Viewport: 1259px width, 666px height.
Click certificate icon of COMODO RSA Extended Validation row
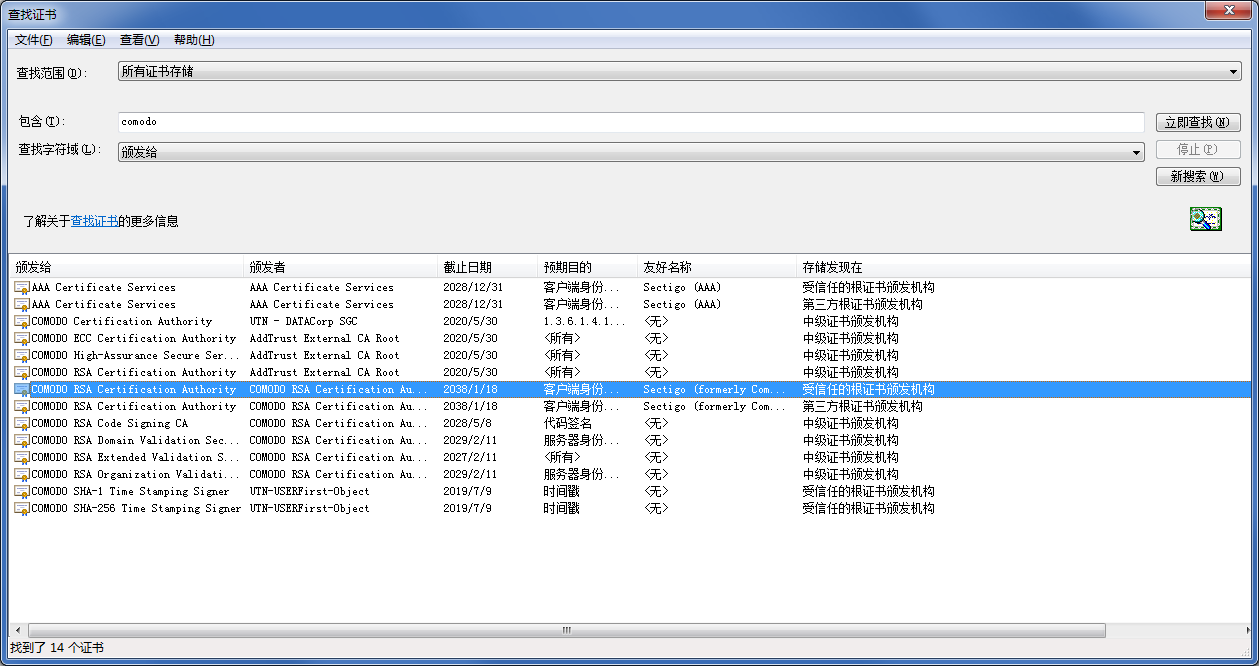22,458
